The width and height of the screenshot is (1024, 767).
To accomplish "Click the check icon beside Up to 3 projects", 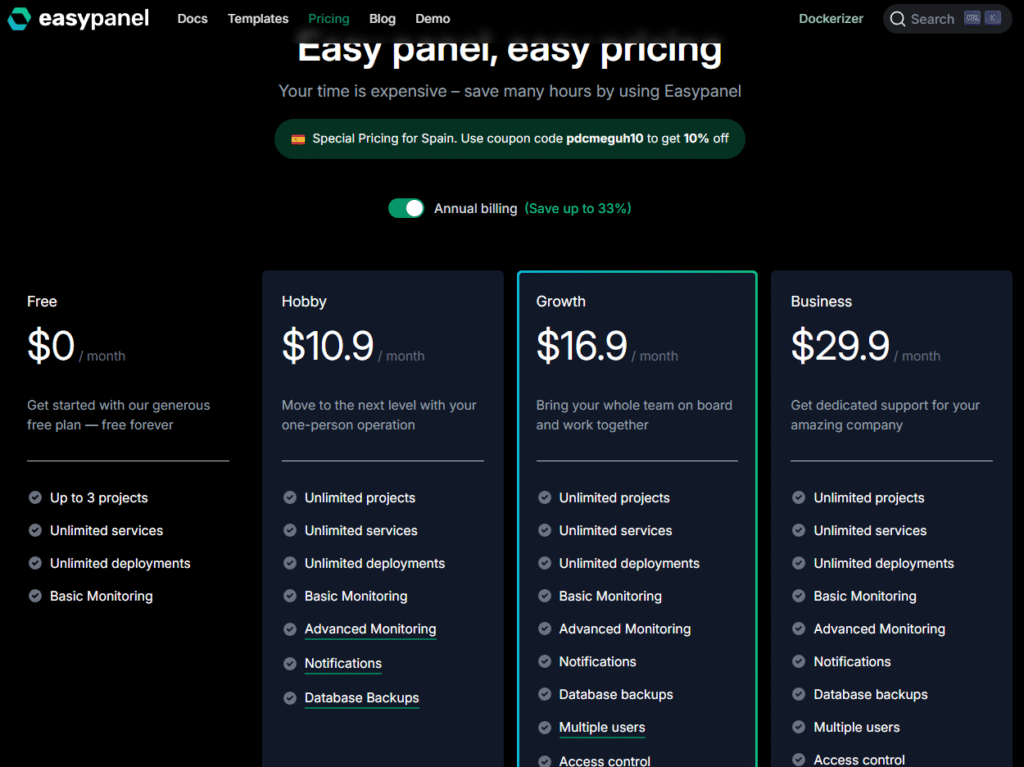I will point(35,498).
